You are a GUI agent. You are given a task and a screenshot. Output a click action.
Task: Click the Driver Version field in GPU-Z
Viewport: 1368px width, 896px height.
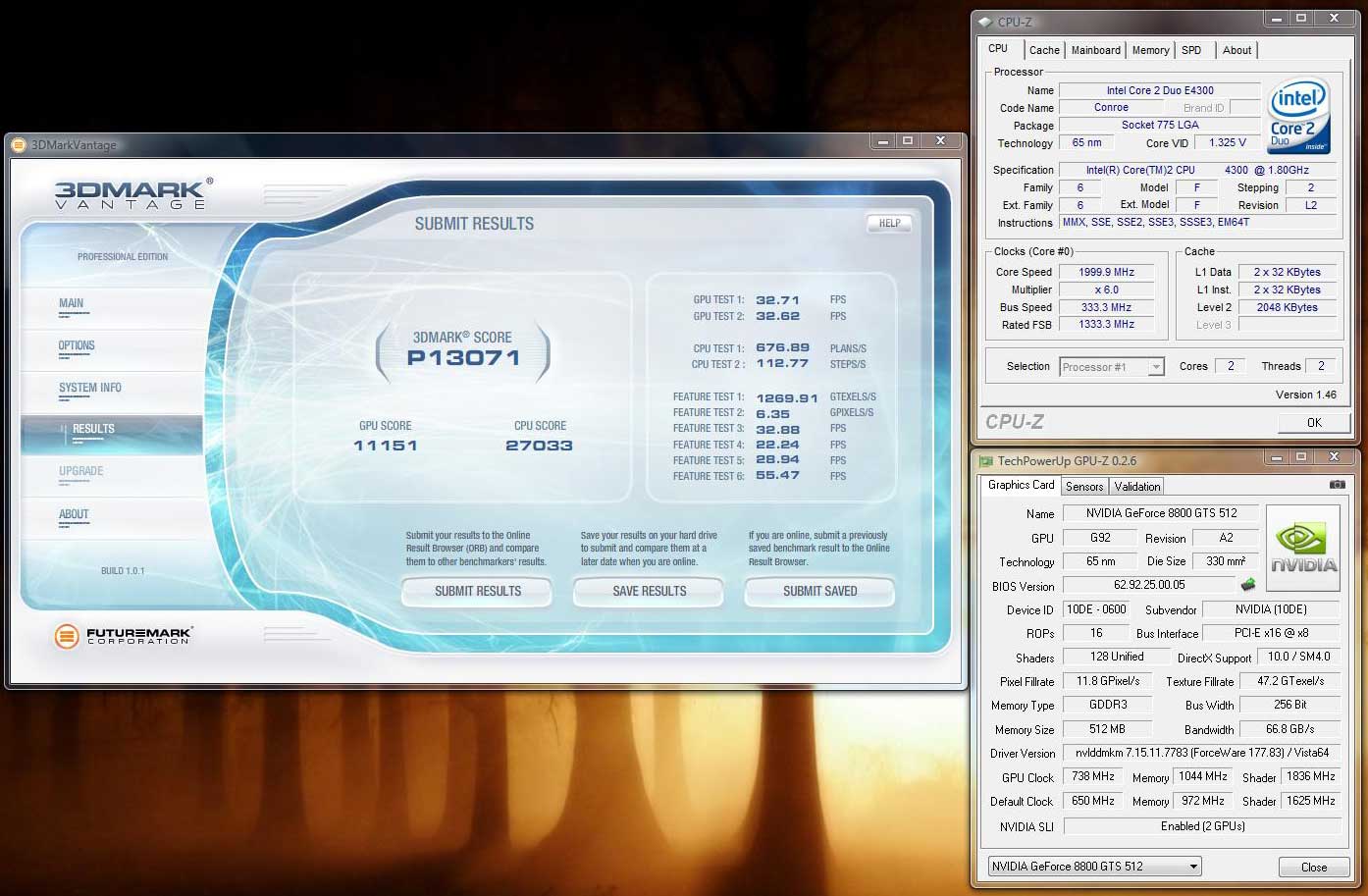(1202, 754)
